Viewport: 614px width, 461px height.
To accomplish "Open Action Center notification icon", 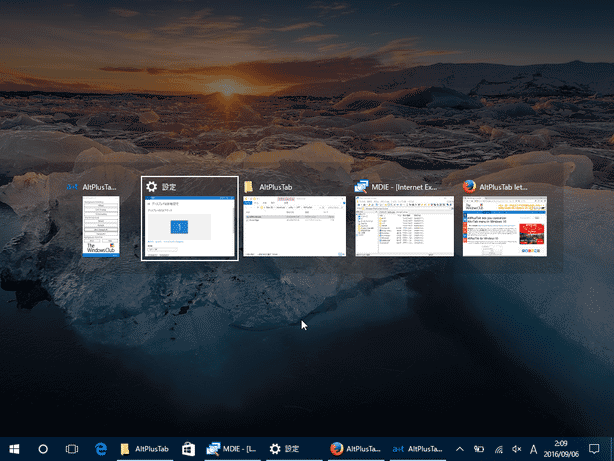I will 594,449.
